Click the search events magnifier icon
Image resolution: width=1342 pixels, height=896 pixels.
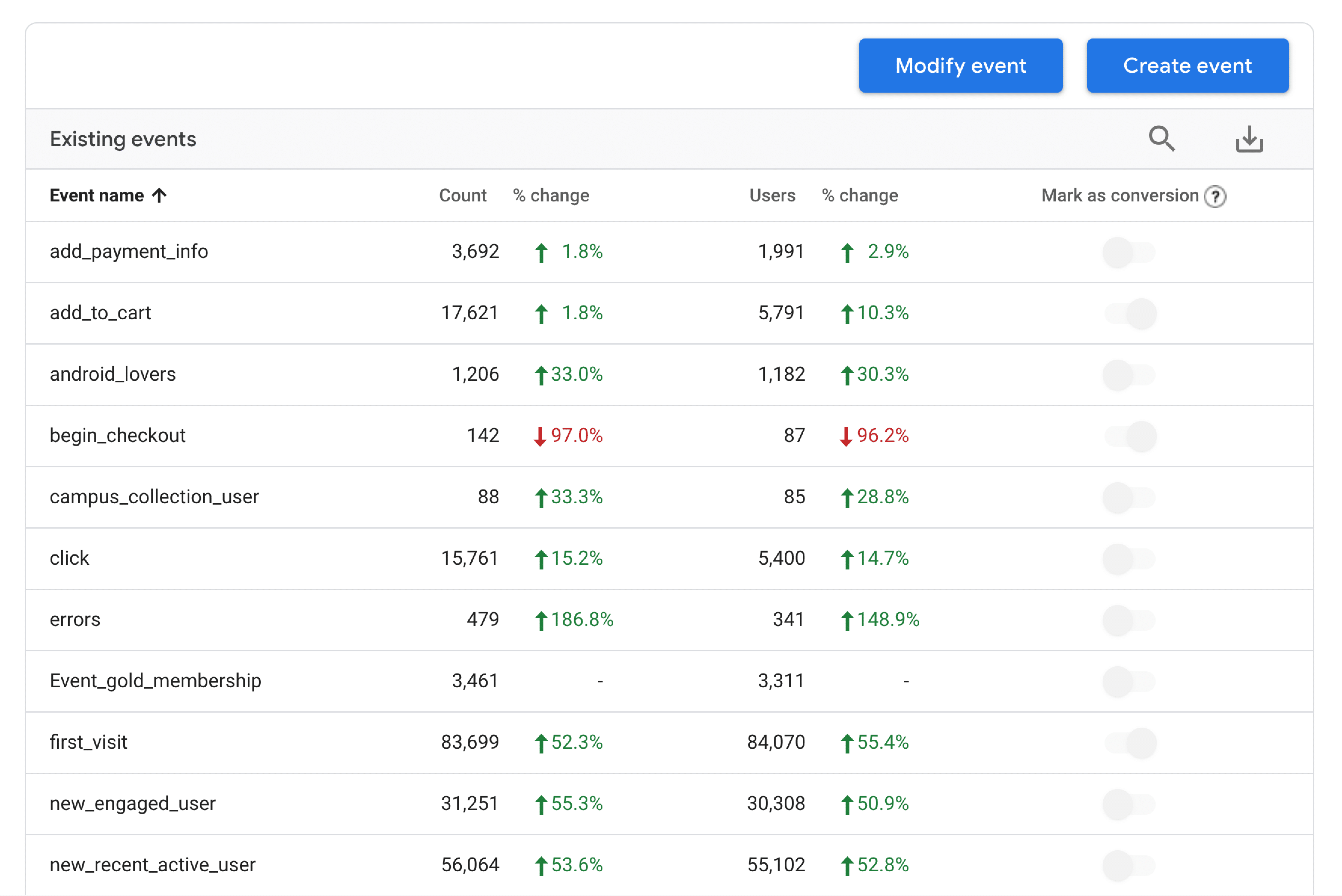pyautogui.click(x=1161, y=139)
